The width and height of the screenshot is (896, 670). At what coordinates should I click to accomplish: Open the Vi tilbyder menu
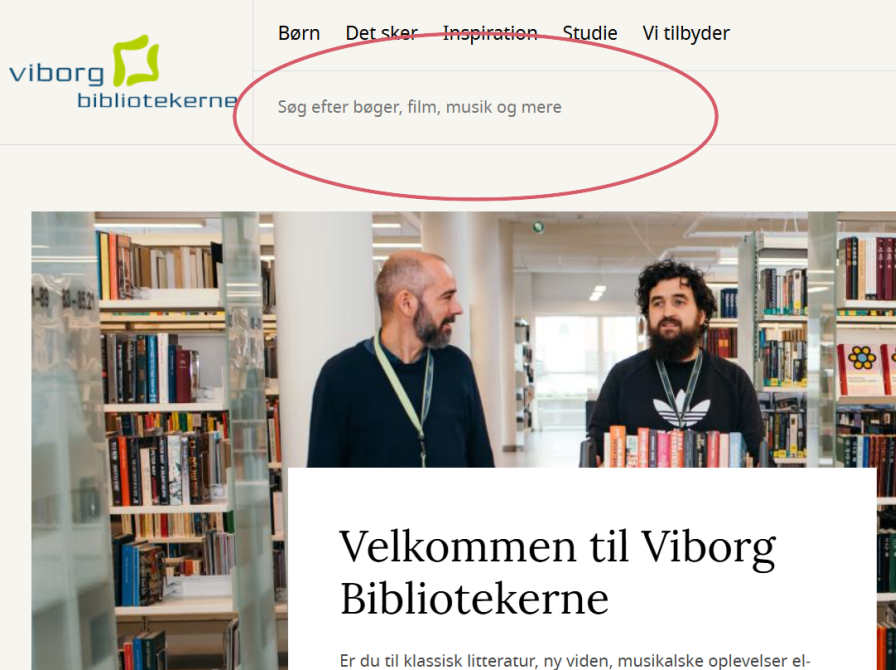(686, 33)
